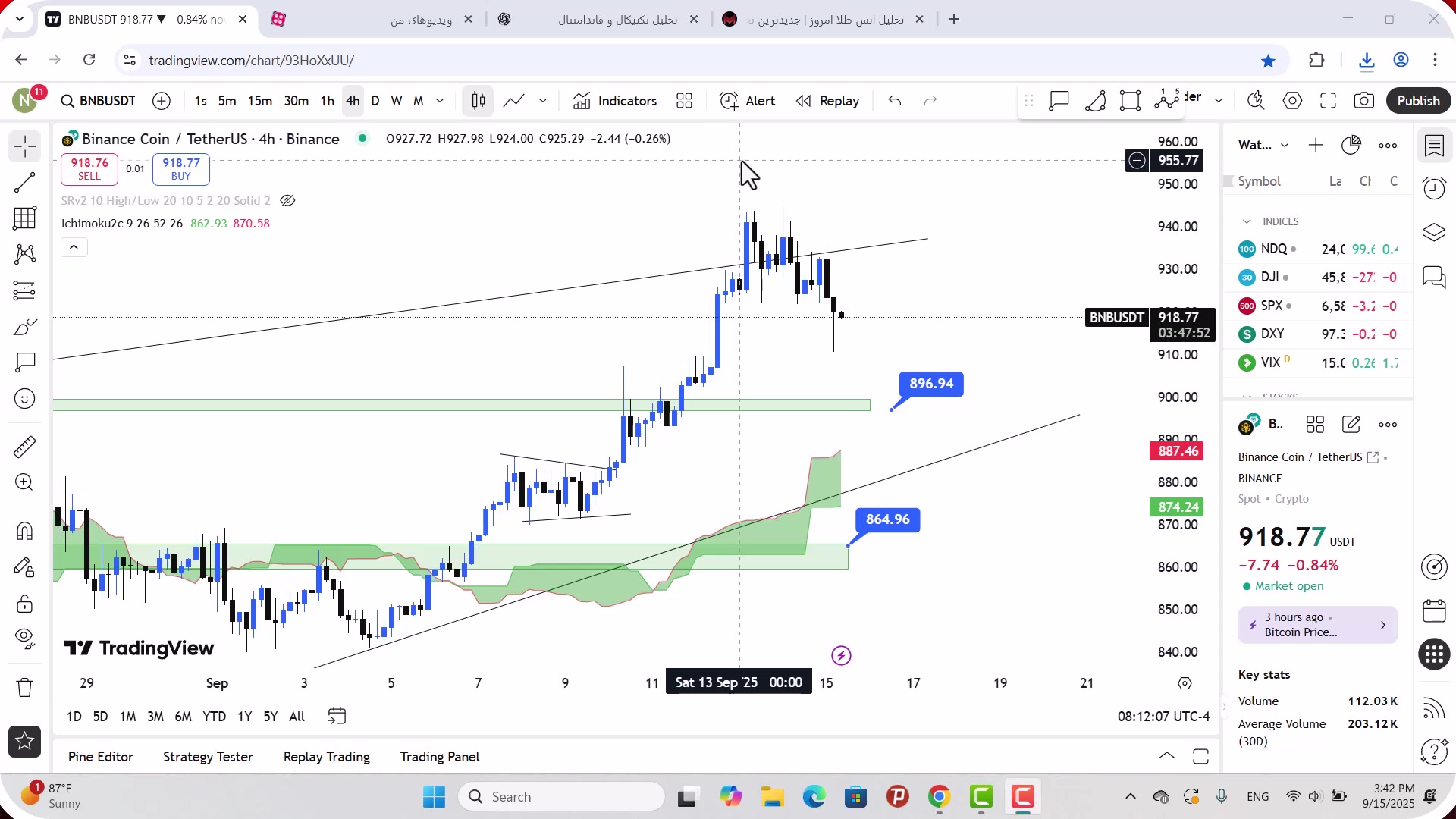Select the ruler measure tool
Screen dimensions: 1456x819
coord(25,447)
